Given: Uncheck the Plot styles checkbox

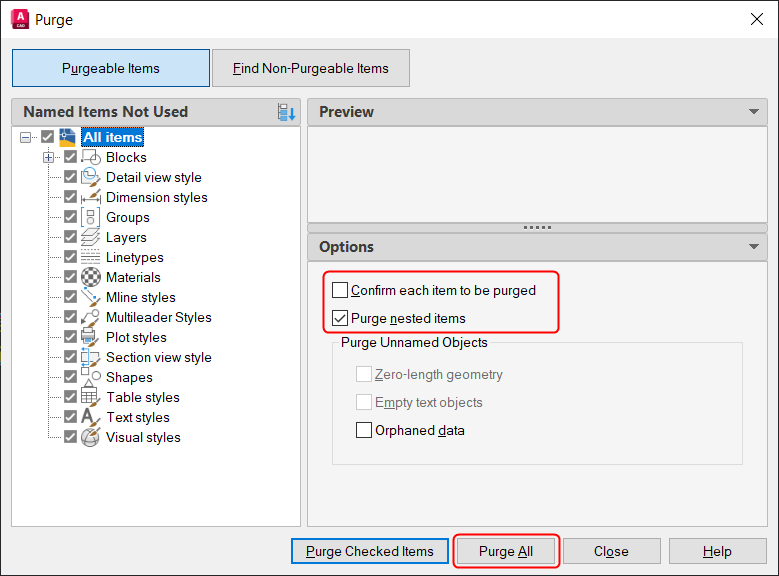Looking at the screenshot, I should [71, 337].
